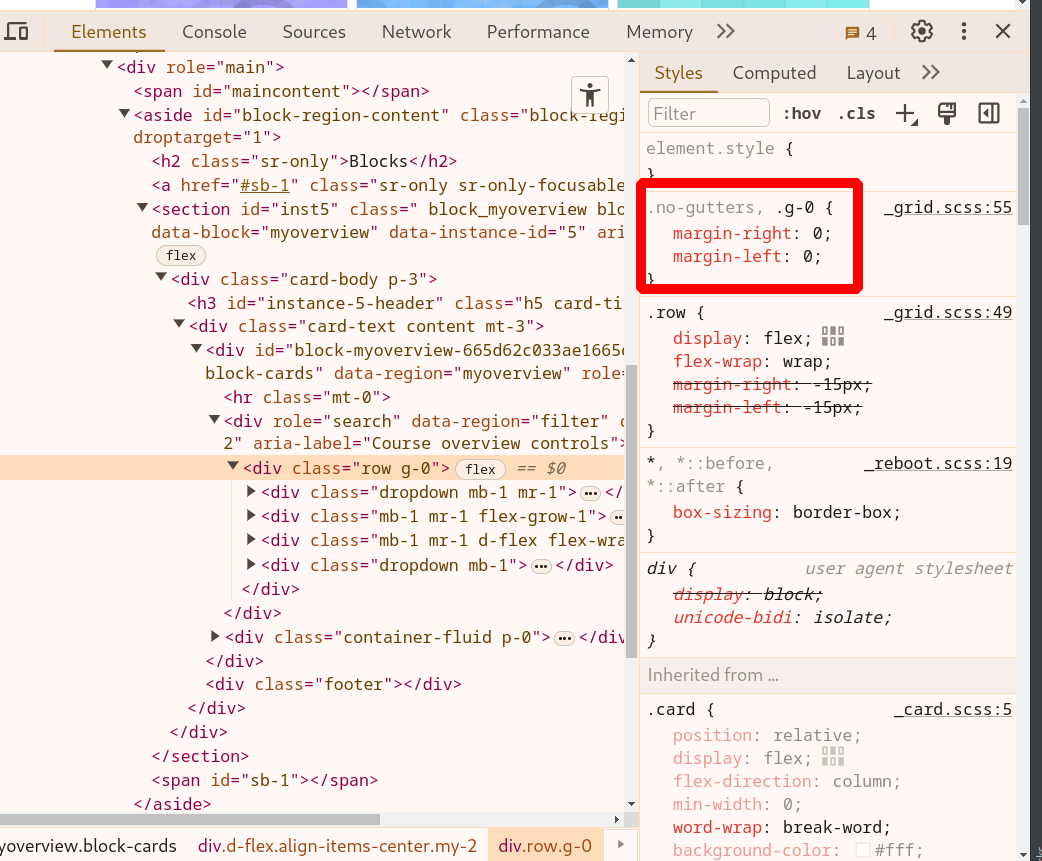Toggle the device toolbar icon

[x=17, y=31]
